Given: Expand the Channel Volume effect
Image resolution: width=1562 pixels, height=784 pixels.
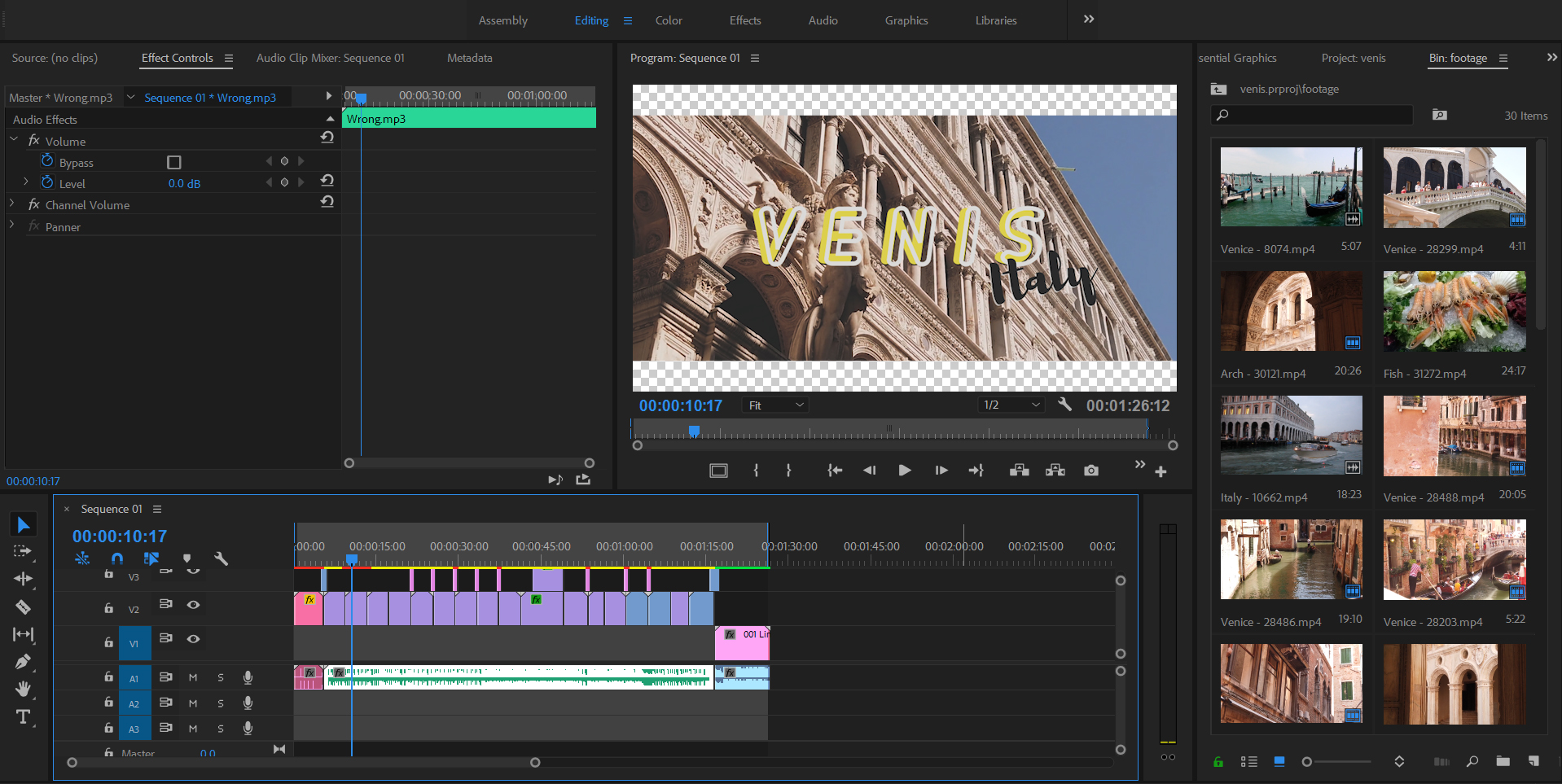Looking at the screenshot, I should pos(12,204).
